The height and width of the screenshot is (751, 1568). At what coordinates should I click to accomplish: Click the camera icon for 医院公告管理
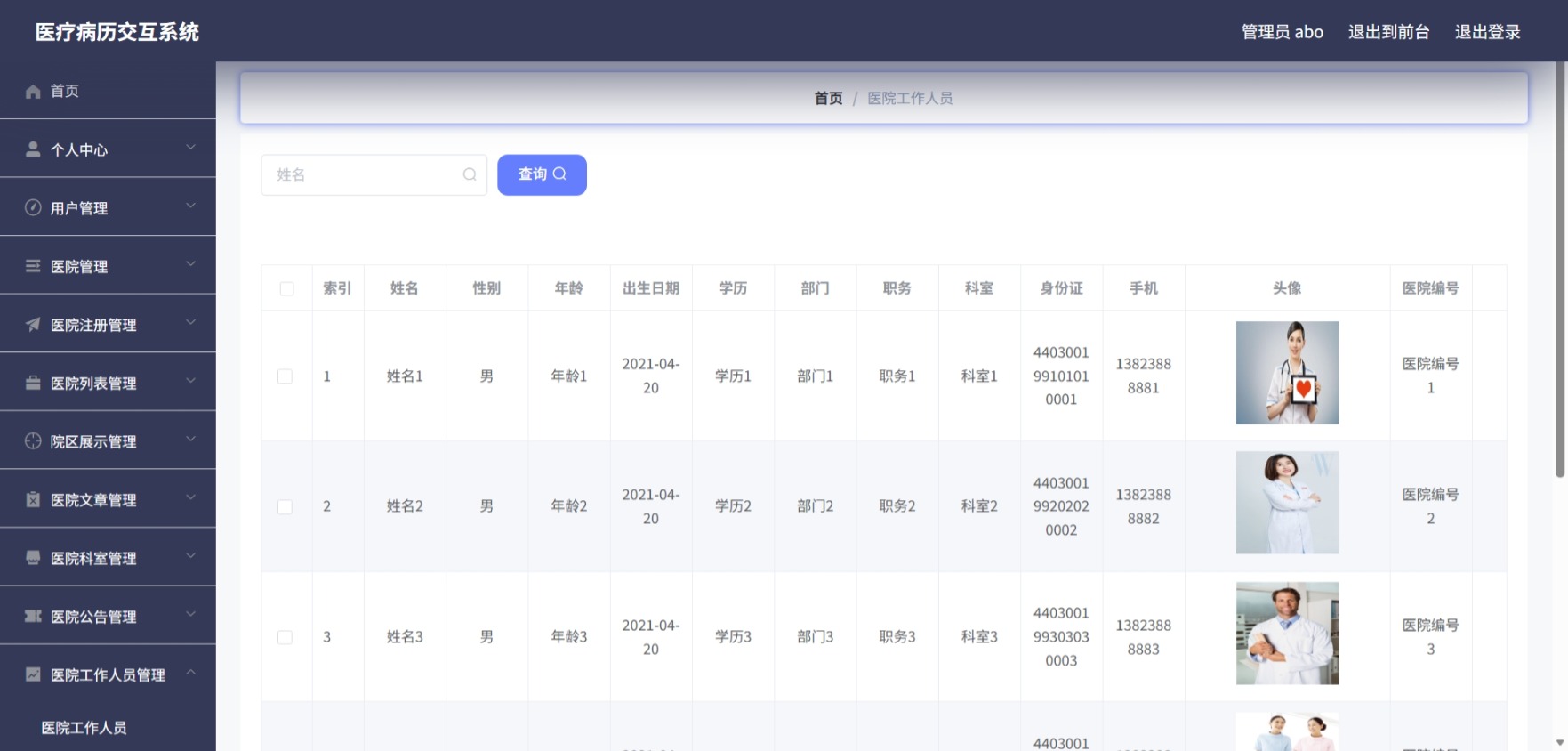click(33, 616)
